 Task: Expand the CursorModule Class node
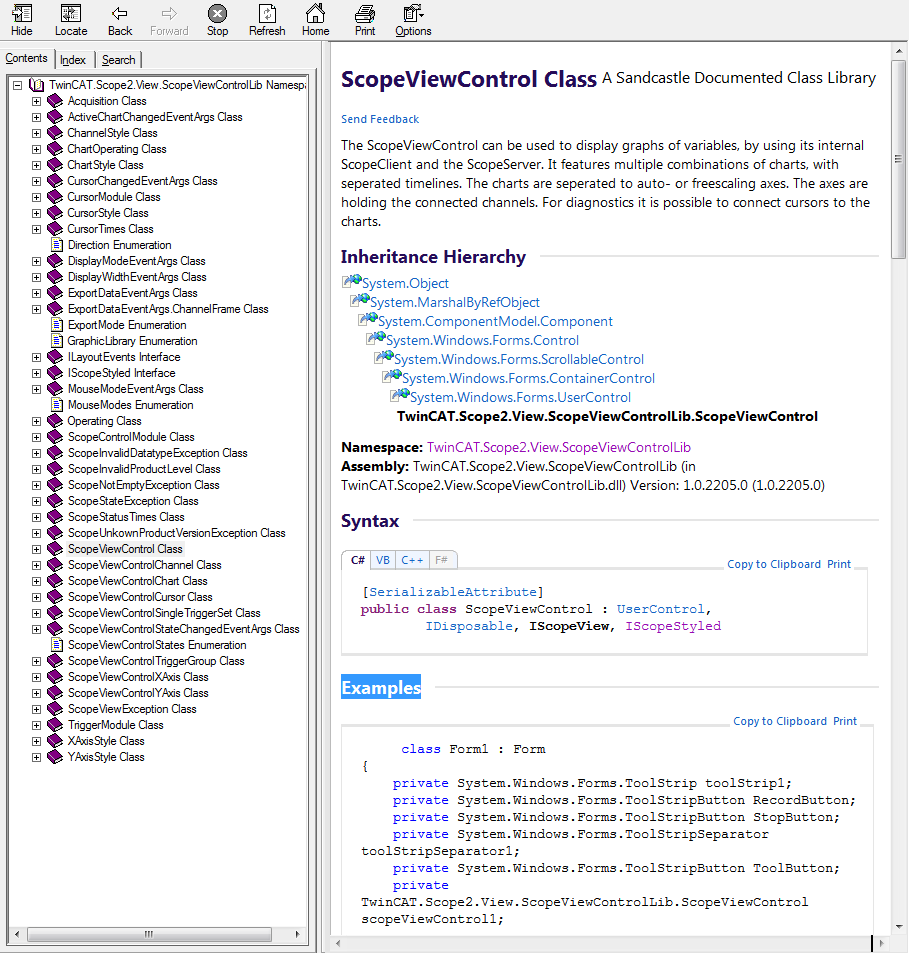pos(36,198)
